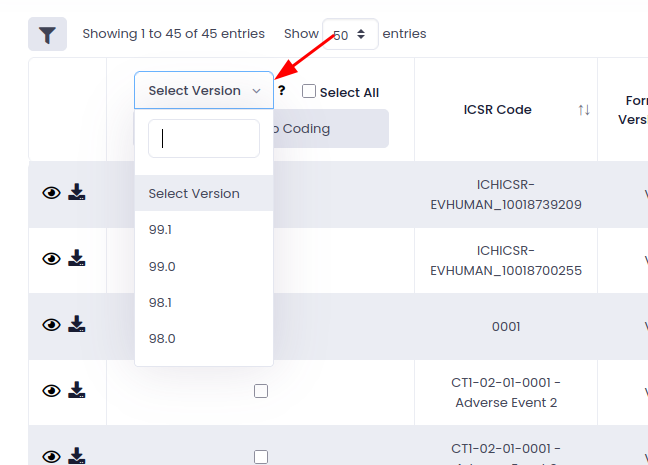The image size is (648, 465).
Task: Check the Select All checkbox
Action: click(309, 92)
